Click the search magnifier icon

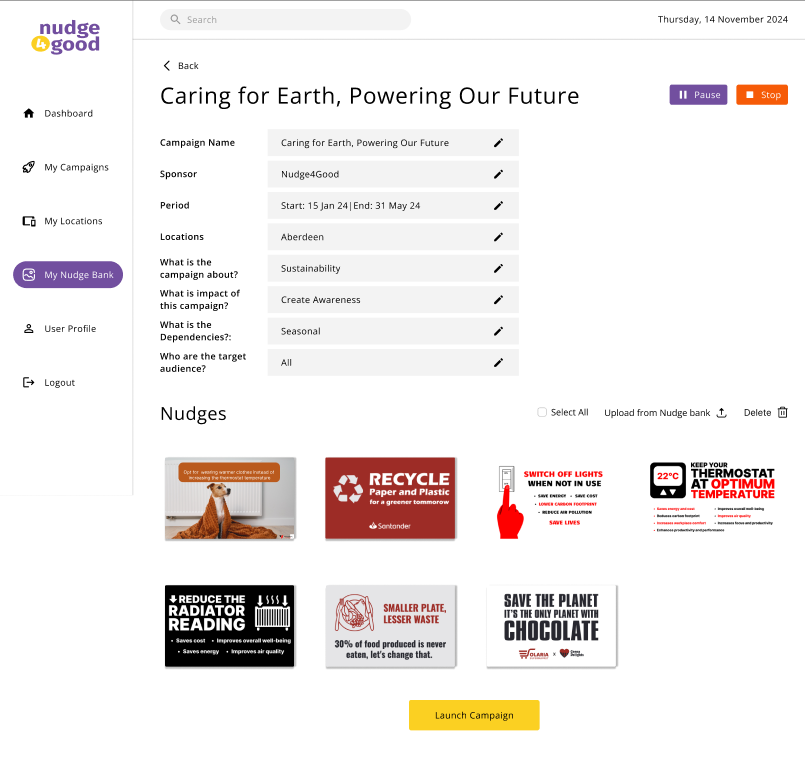(176, 20)
